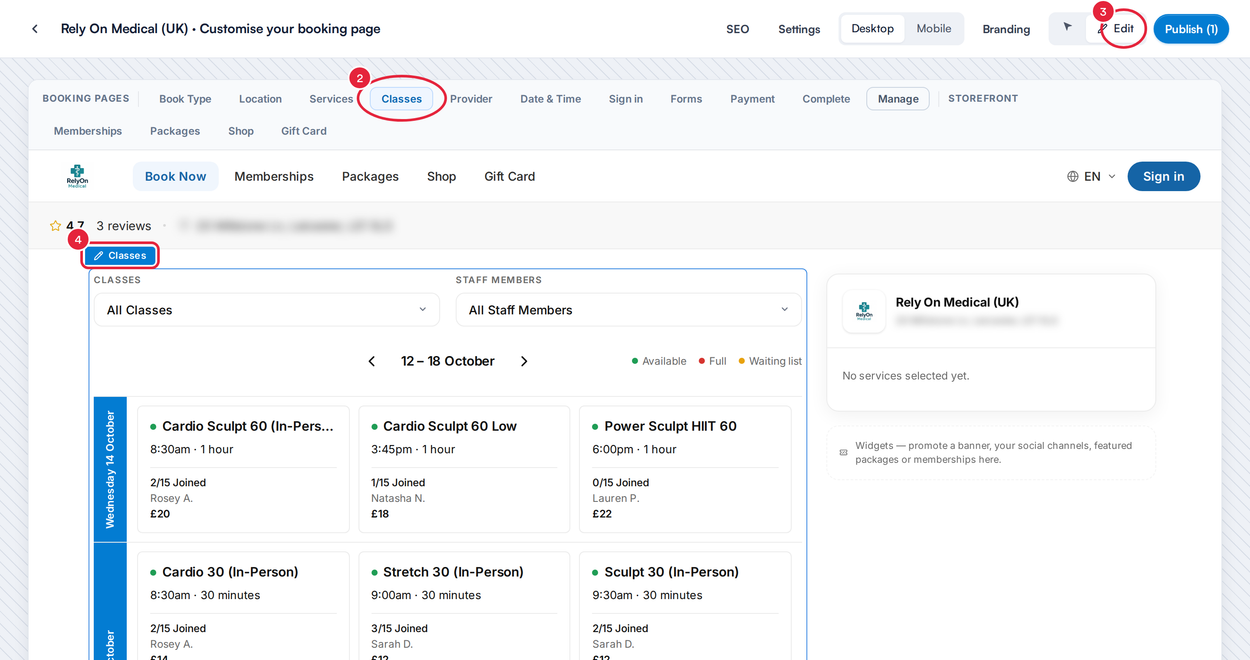Open the Classes page tab
This screenshot has height=660, width=1250.
[x=402, y=99]
